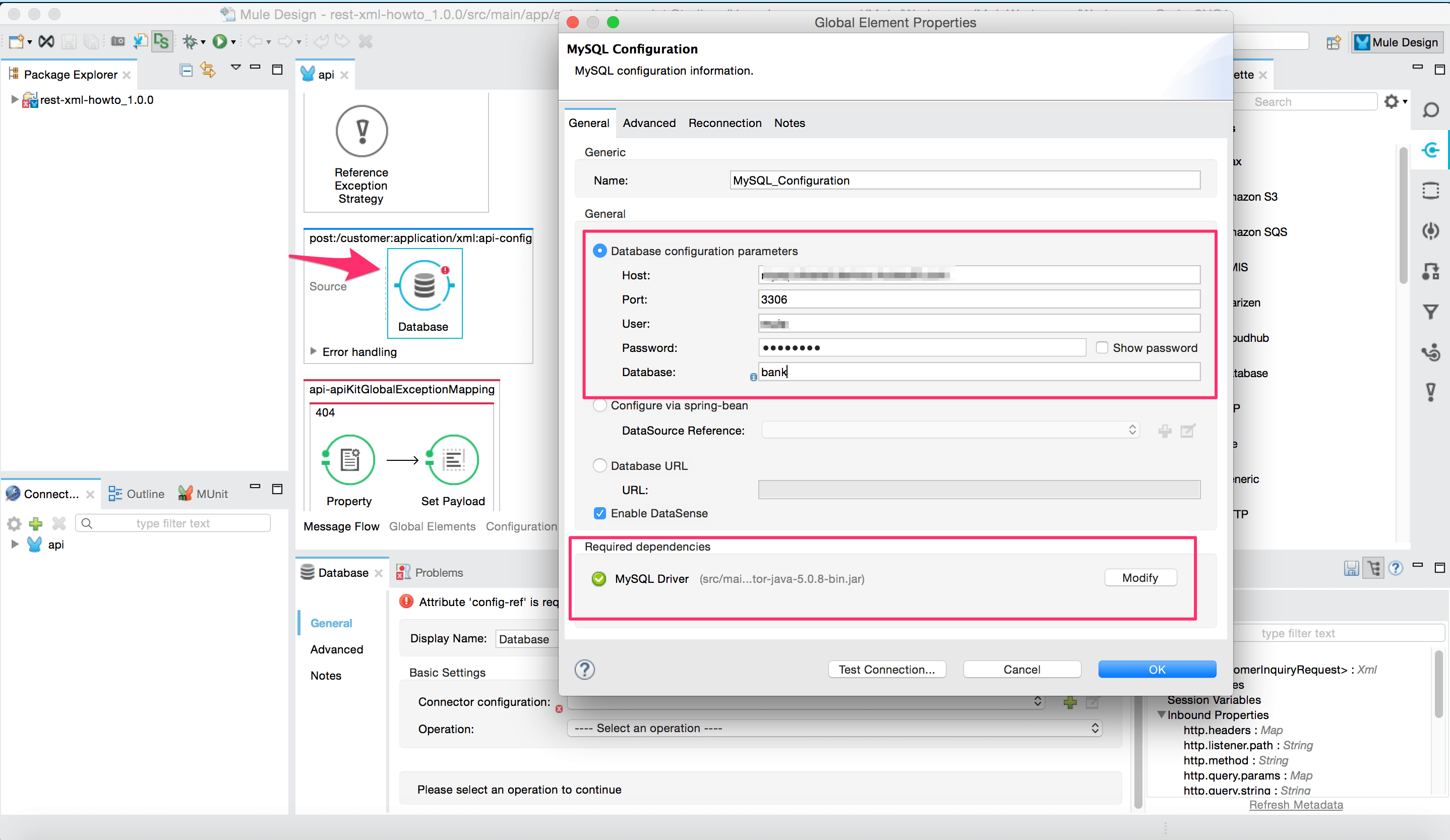Click the Refresh Metadata link
This screenshot has width=1450, height=840.
[x=1296, y=804]
